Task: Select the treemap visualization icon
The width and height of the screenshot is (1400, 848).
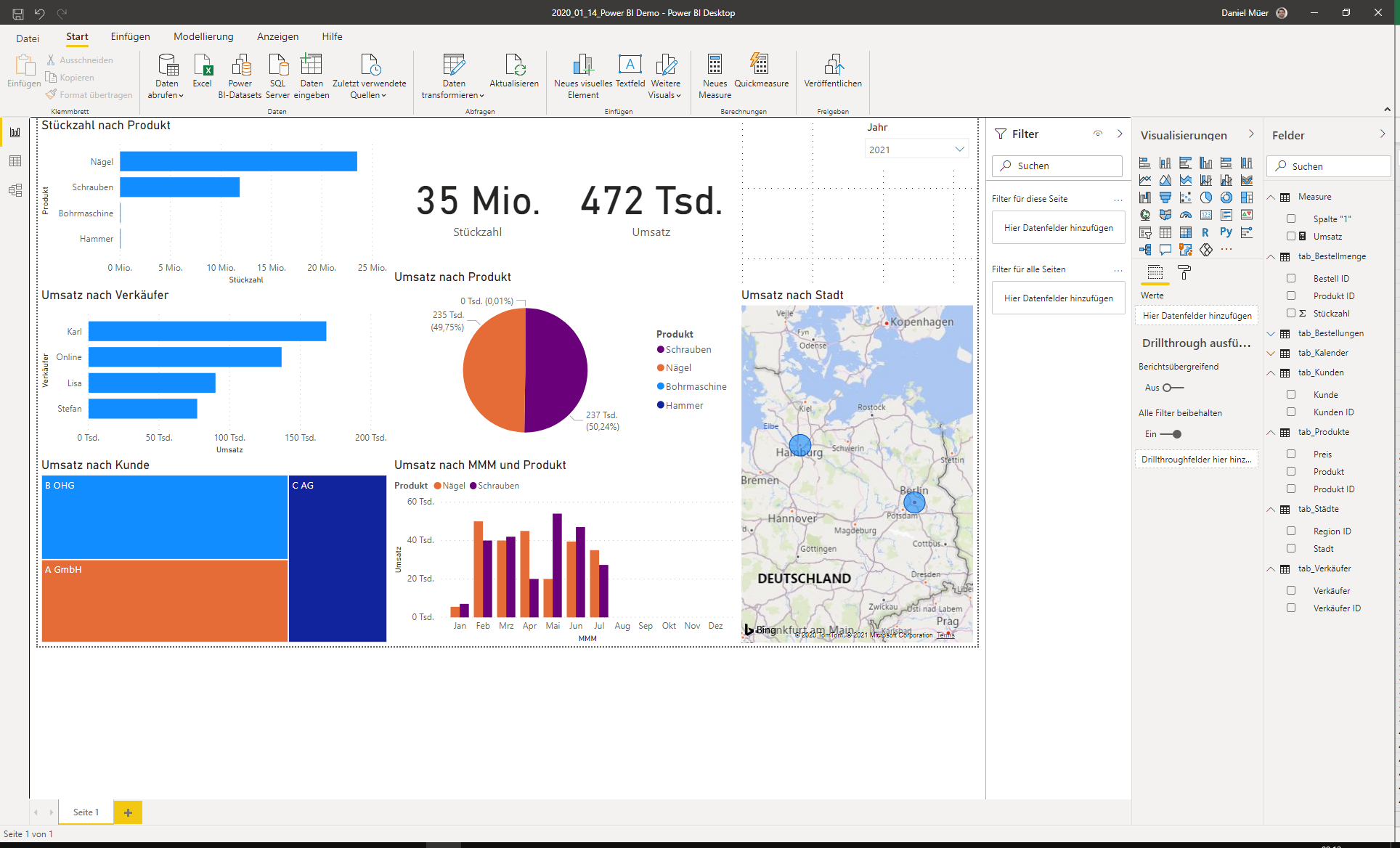Action: pos(1247,197)
